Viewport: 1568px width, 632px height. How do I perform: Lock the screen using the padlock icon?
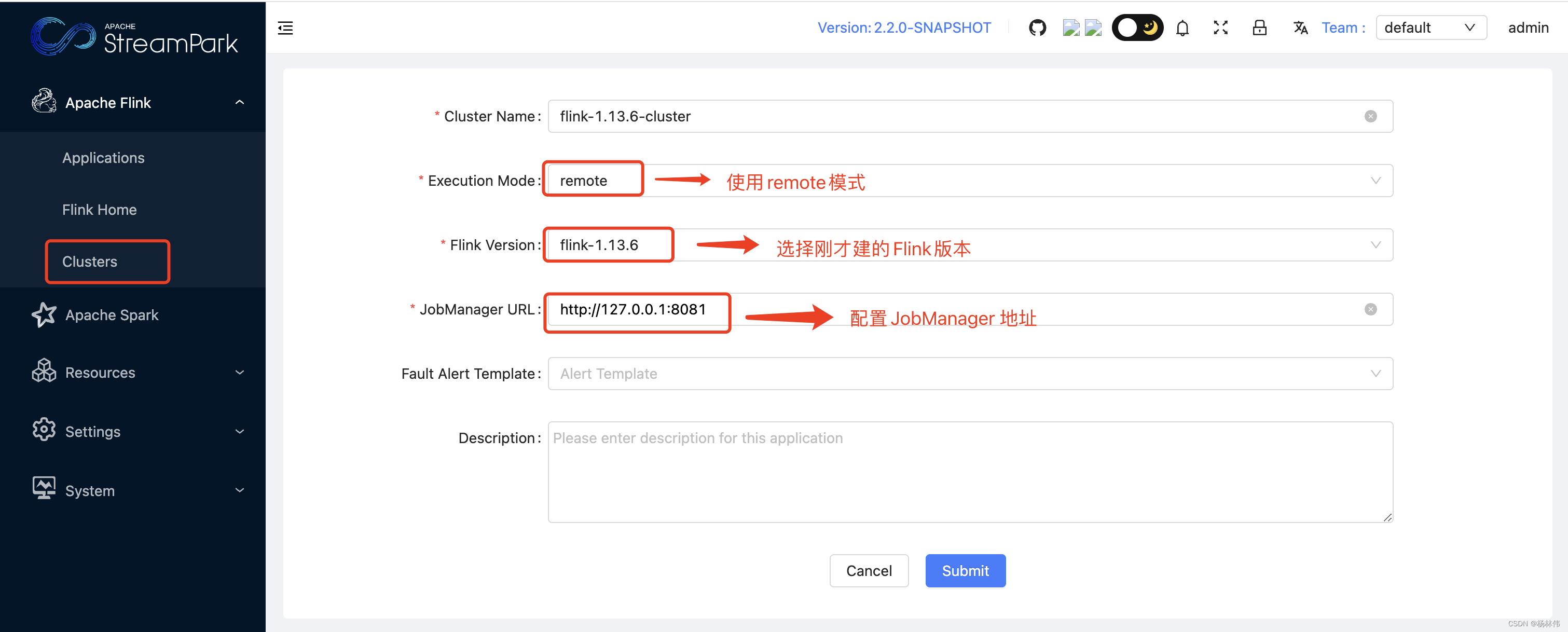coord(1259,28)
